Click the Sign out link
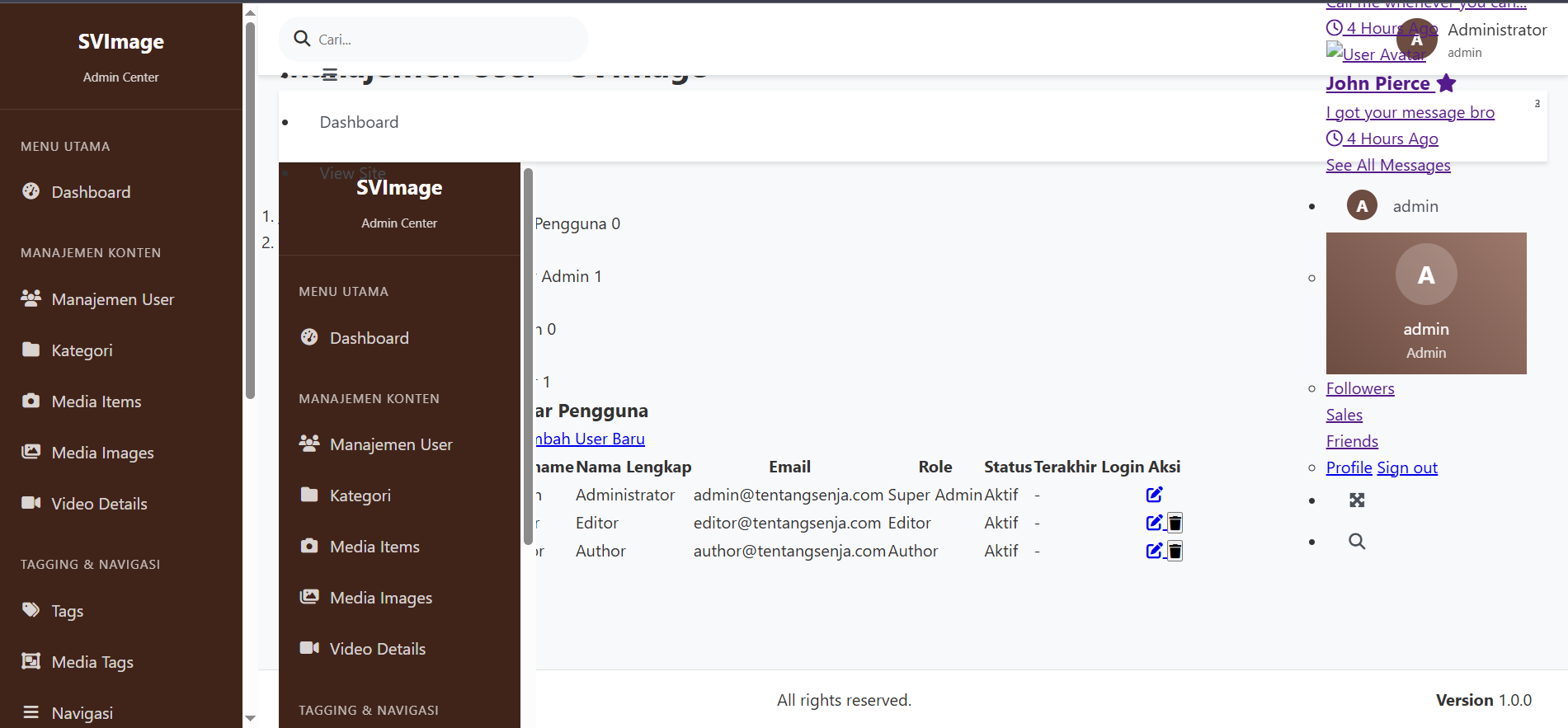This screenshot has width=1568, height=728. coord(1407,468)
